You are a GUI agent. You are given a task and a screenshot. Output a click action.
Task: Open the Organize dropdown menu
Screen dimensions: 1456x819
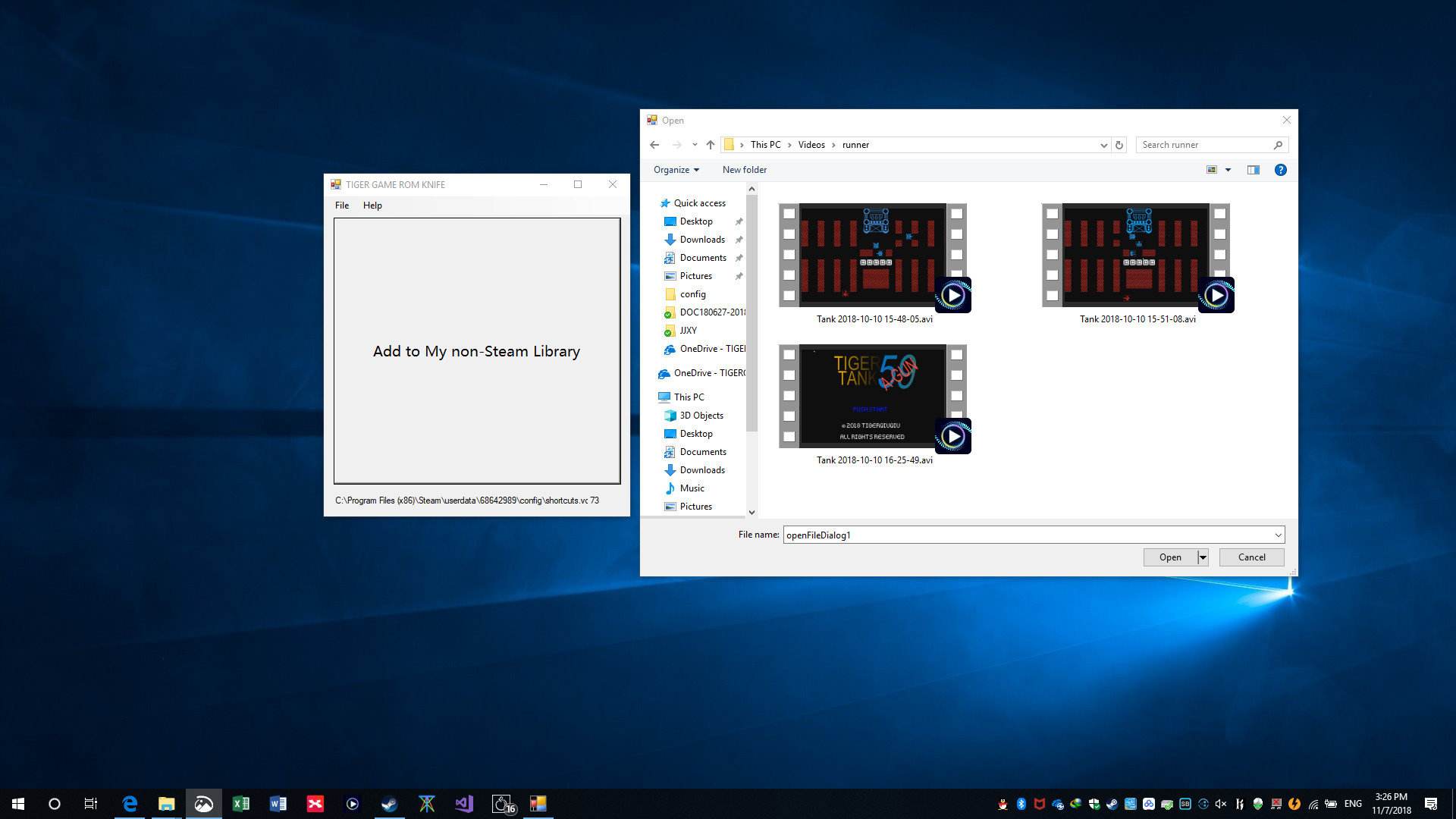(x=675, y=170)
